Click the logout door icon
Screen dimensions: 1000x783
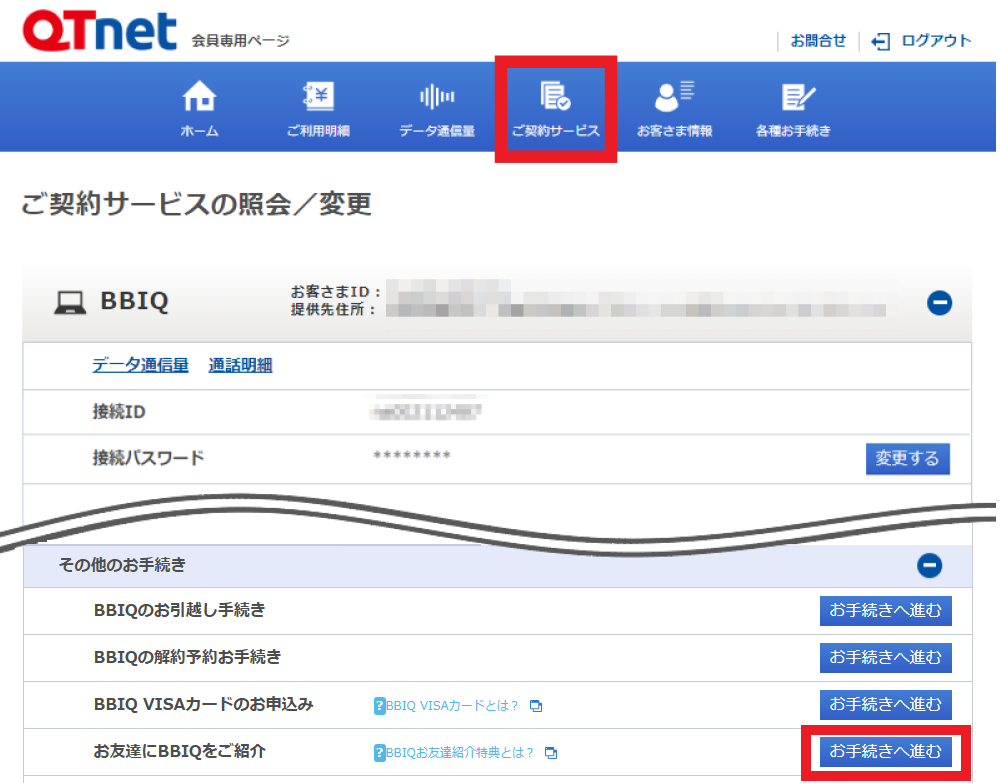click(x=881, y=41)
